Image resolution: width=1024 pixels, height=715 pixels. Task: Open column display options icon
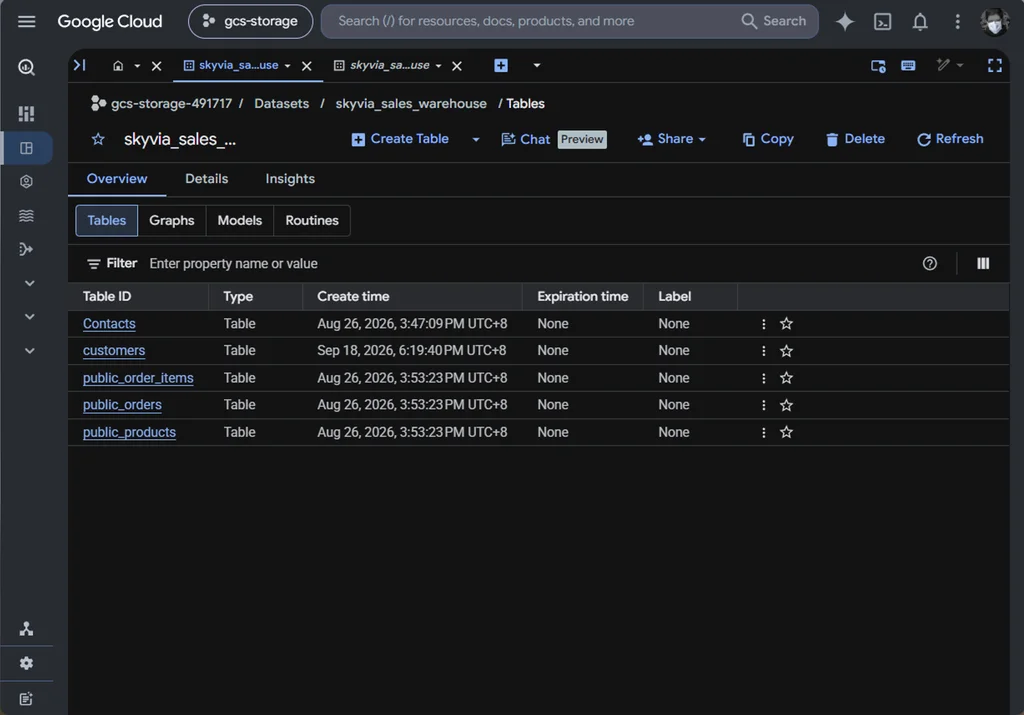click(x=983, y=264)
